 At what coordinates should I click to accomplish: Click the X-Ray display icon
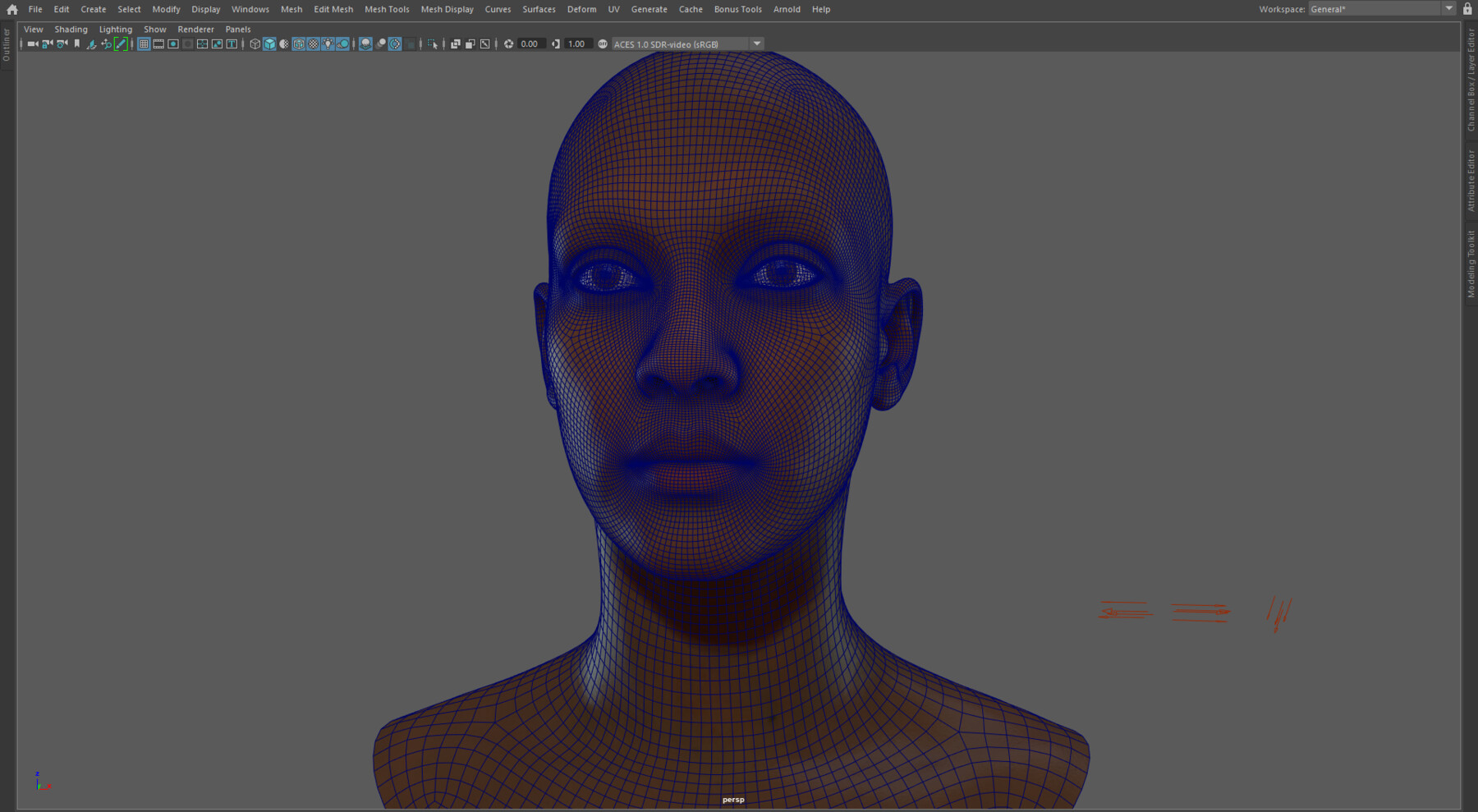pos(456,44)
